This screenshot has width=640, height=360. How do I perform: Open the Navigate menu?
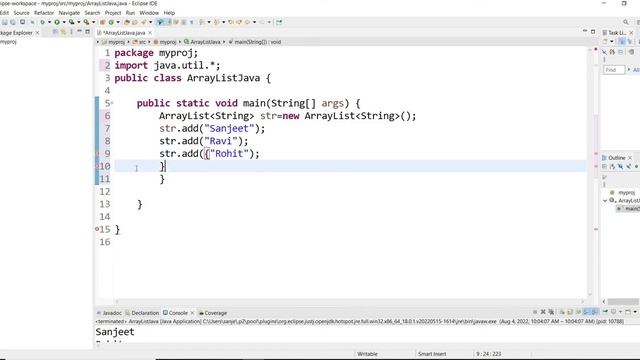(x=69, y=13)
